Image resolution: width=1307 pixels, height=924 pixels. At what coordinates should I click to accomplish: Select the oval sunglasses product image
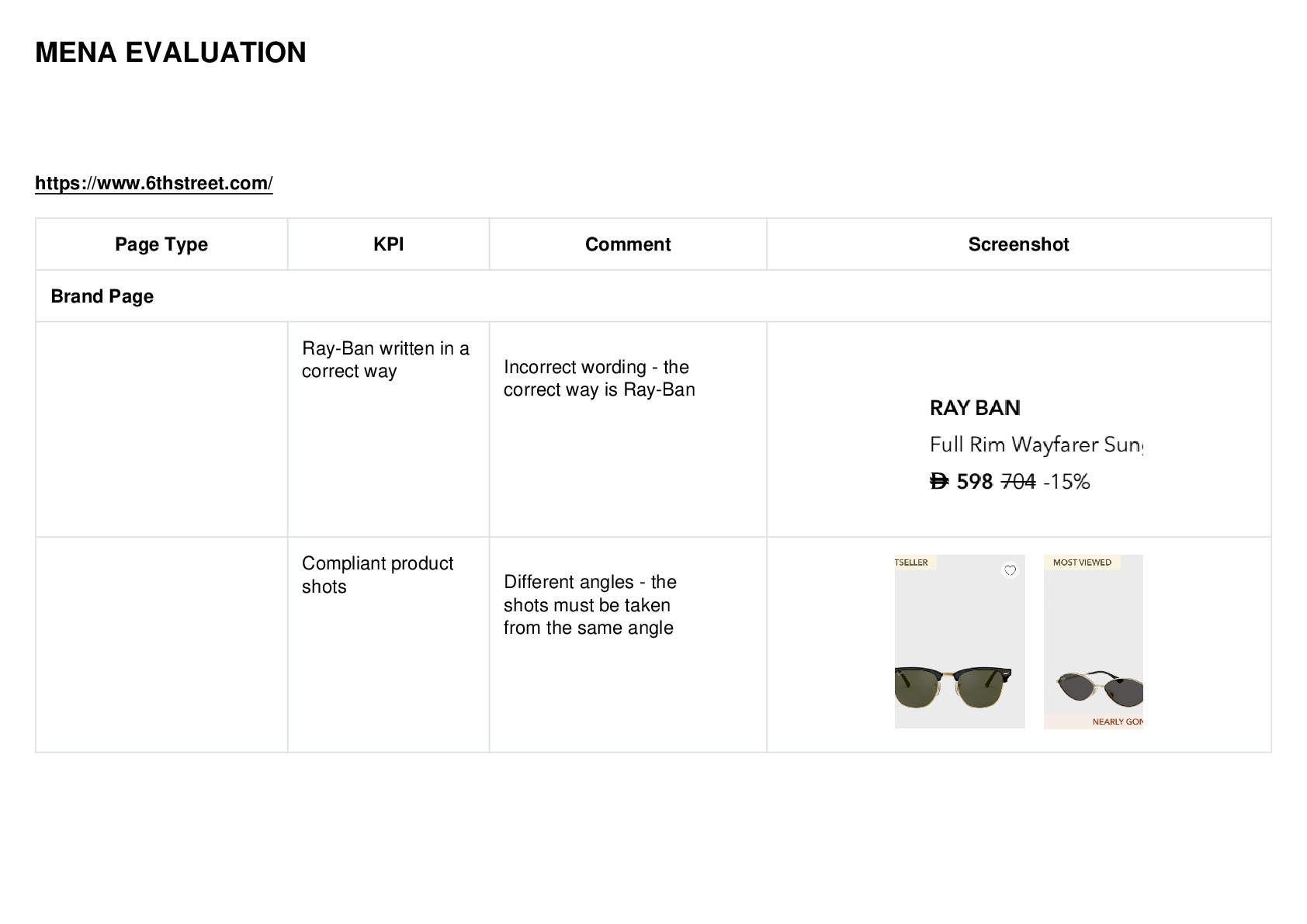(1093, 641)
